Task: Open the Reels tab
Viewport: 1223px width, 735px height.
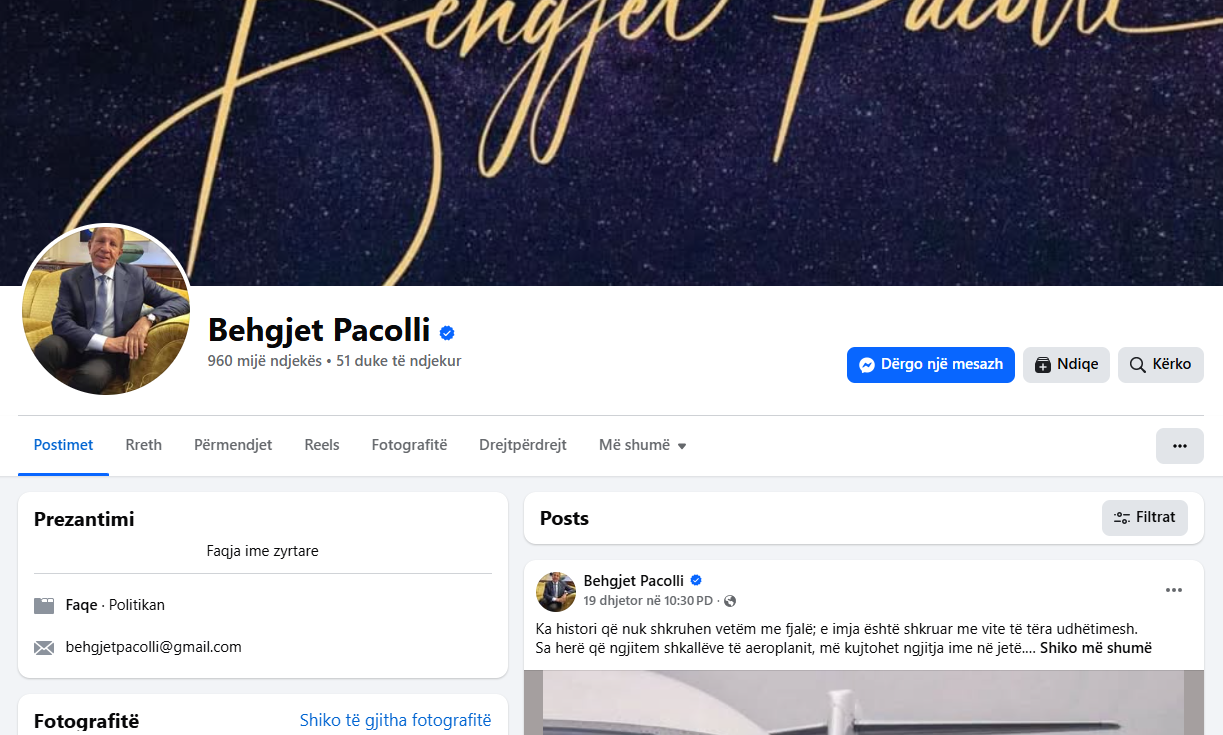Action: coord(322,445)
